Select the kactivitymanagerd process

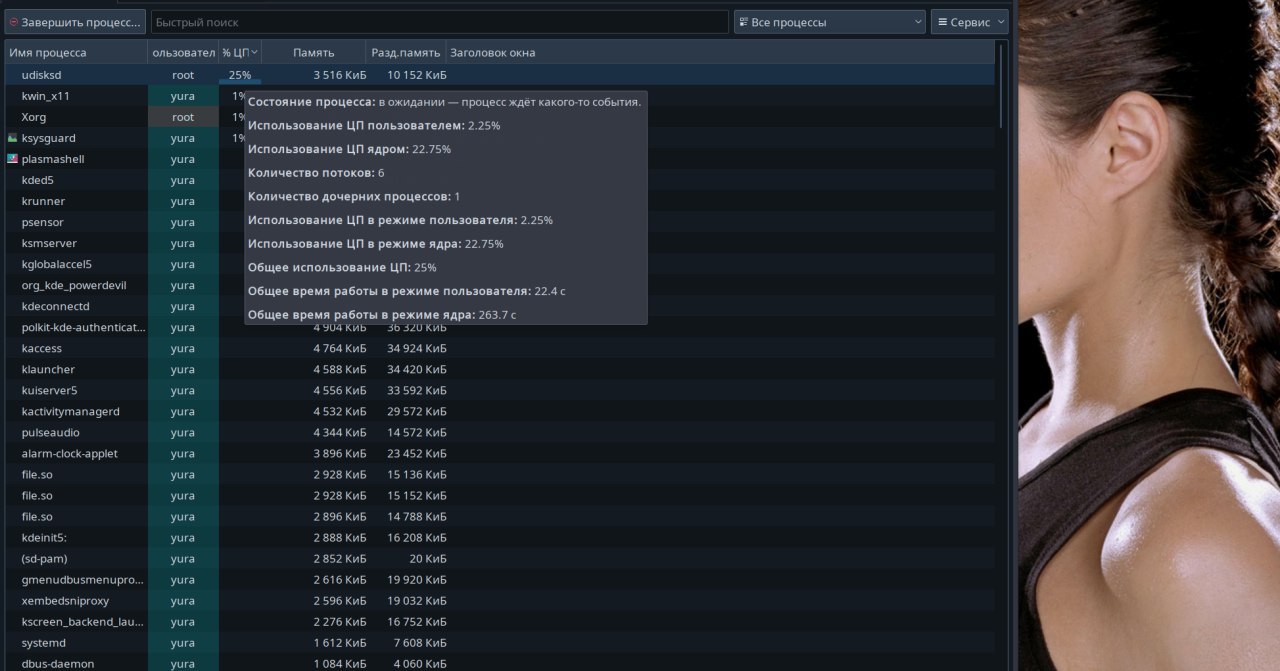(x=70, y=411)
